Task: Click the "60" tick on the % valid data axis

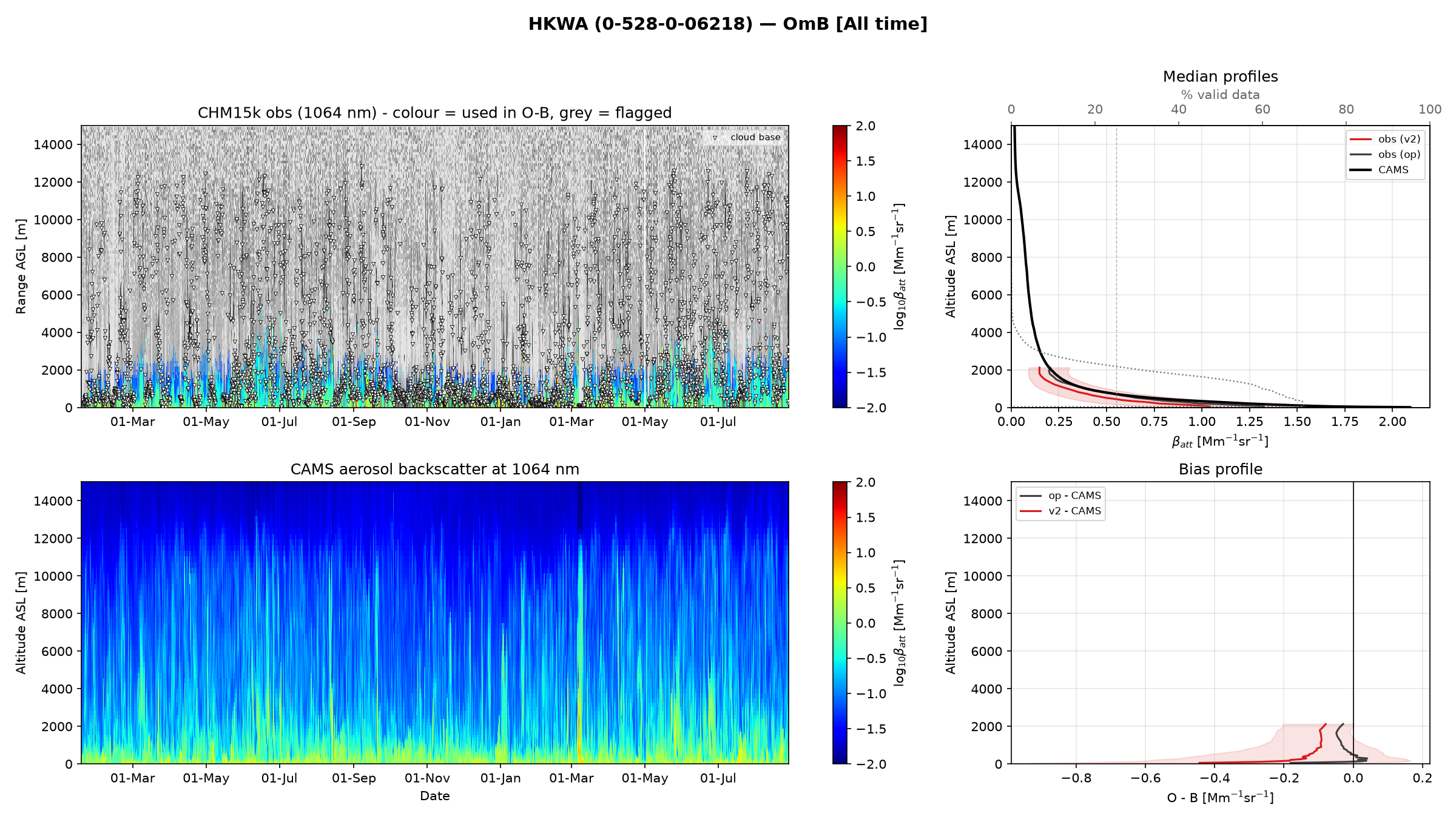Action: 1262,109
